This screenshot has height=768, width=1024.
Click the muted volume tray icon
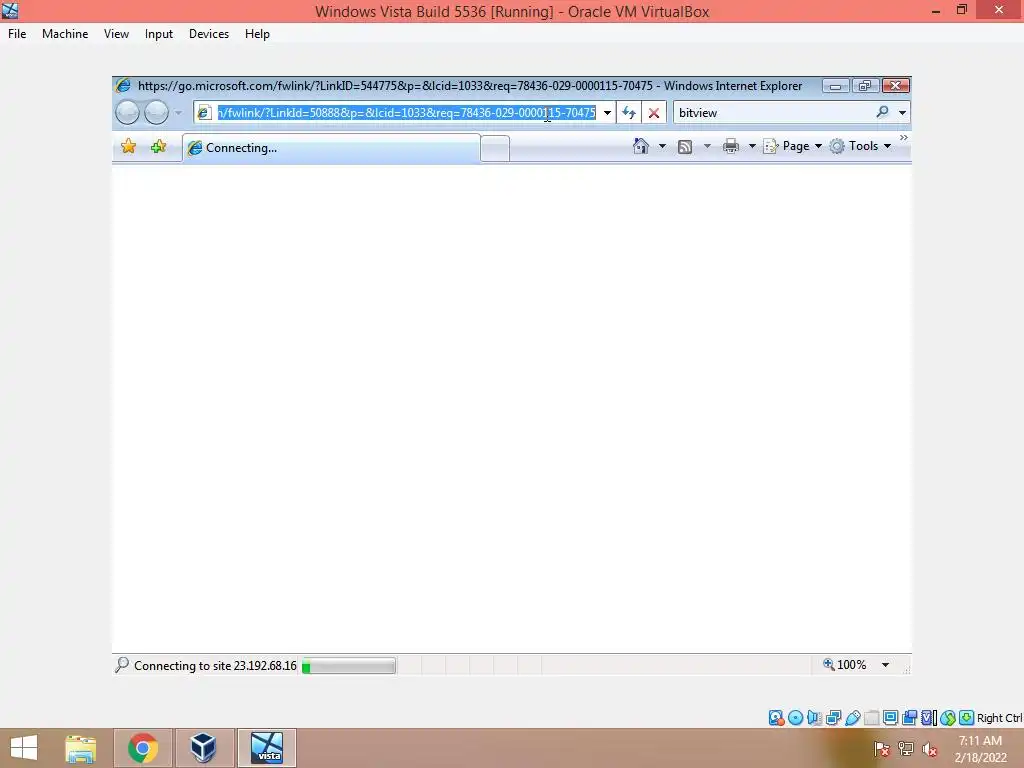coord(929,749)
